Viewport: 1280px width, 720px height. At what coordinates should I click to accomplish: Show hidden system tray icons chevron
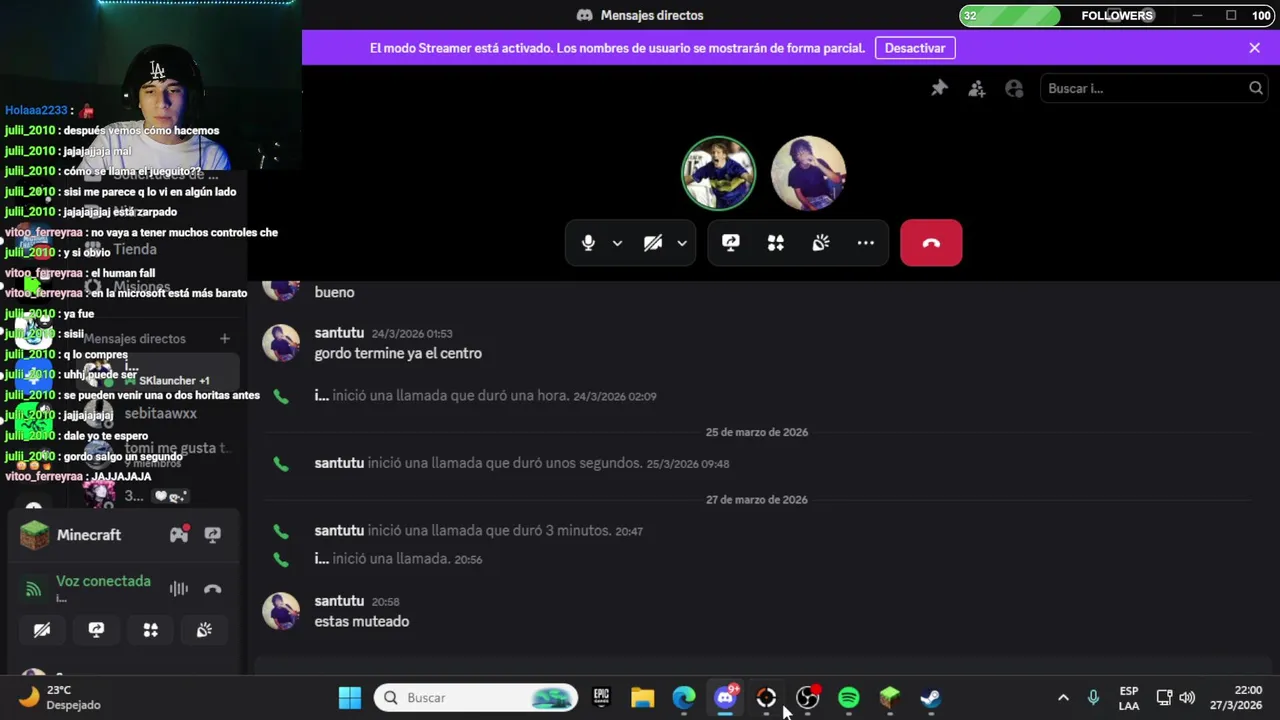point(1063,698)
